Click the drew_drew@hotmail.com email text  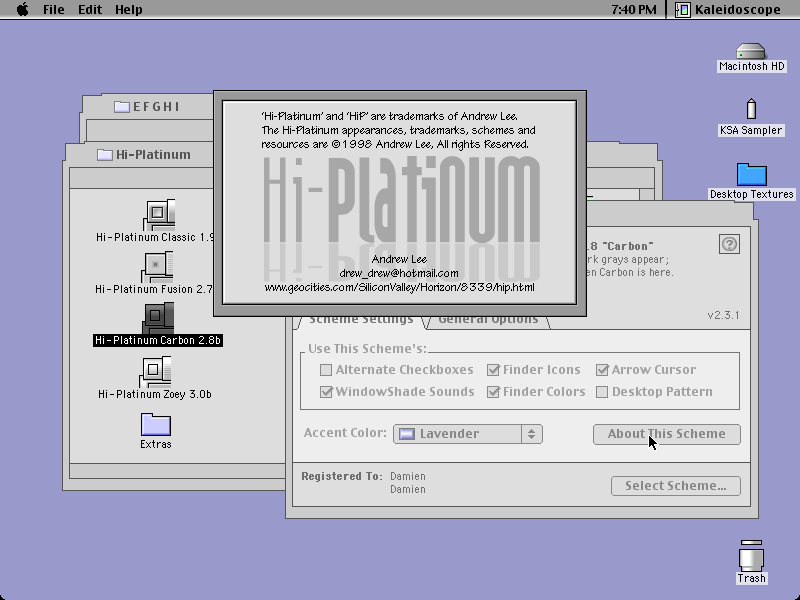[x=399, y=273]
